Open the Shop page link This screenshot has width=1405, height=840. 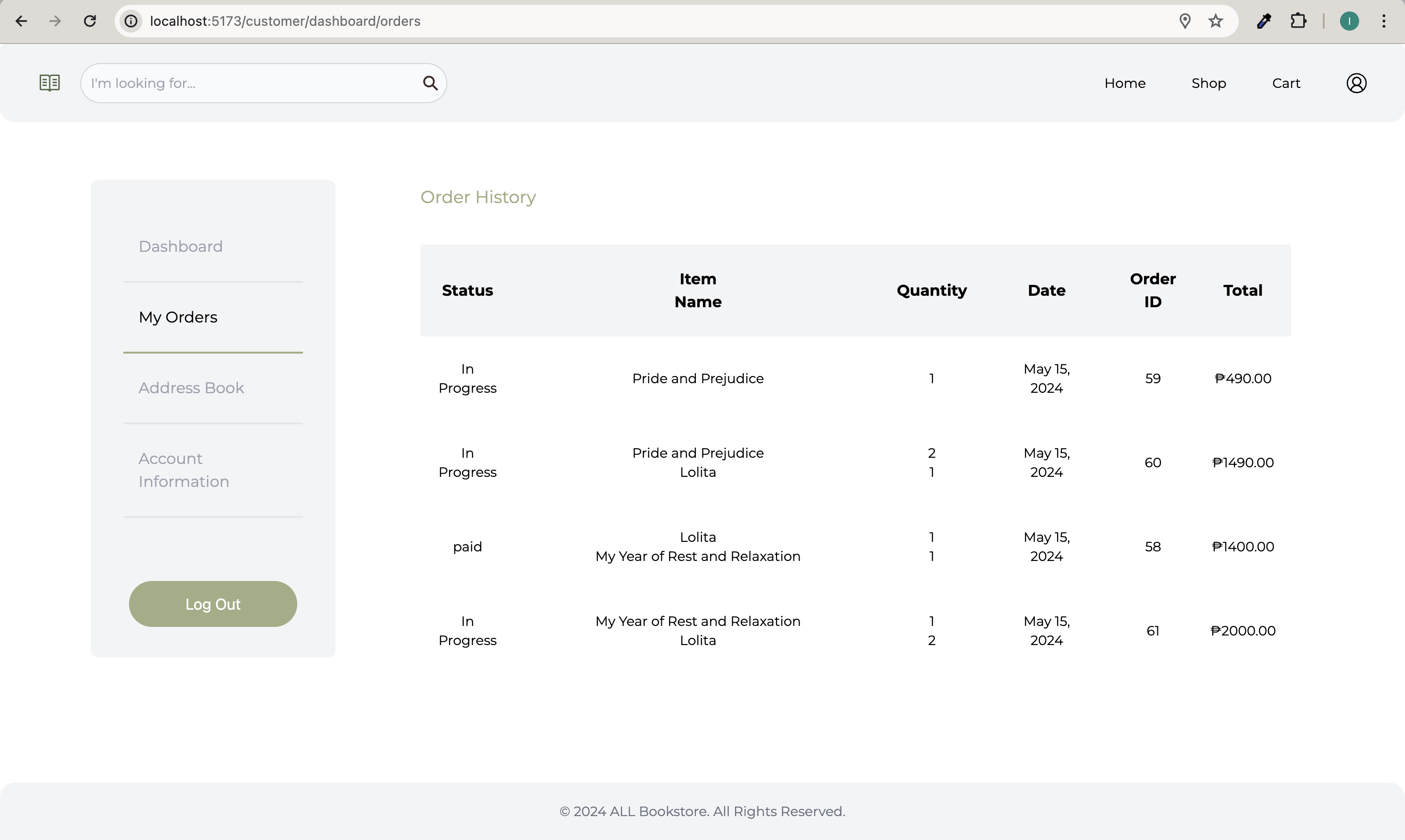coord(1209,83)
